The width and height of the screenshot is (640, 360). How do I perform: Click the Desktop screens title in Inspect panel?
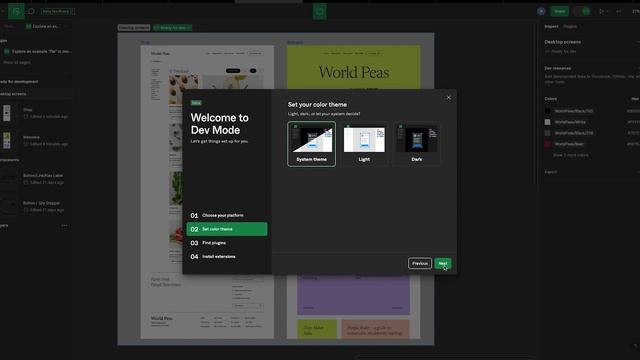click(x=562, y=42)
